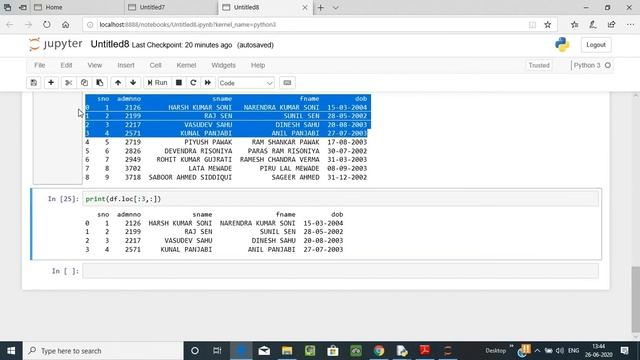
Task: Close the Untitled8 browser tab
Action: click(304, 7)
